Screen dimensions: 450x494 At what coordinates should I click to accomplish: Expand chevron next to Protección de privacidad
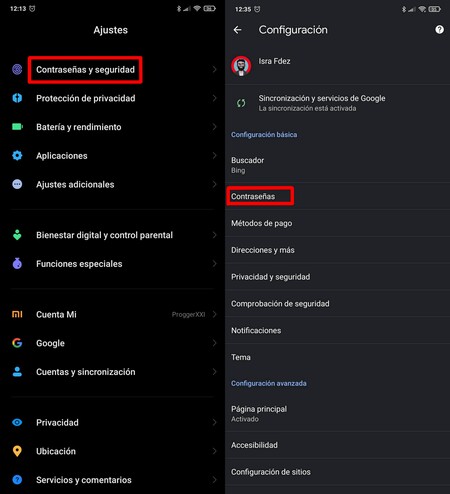coord(214,98)
